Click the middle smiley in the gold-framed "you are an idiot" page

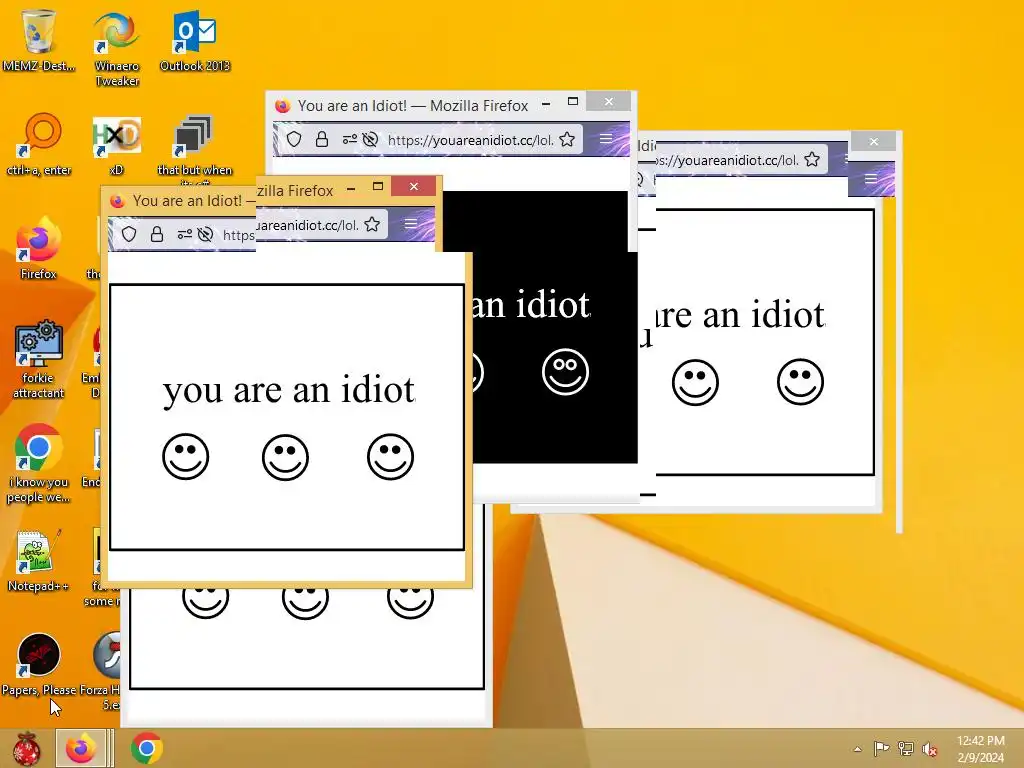(x=285, y=456)
